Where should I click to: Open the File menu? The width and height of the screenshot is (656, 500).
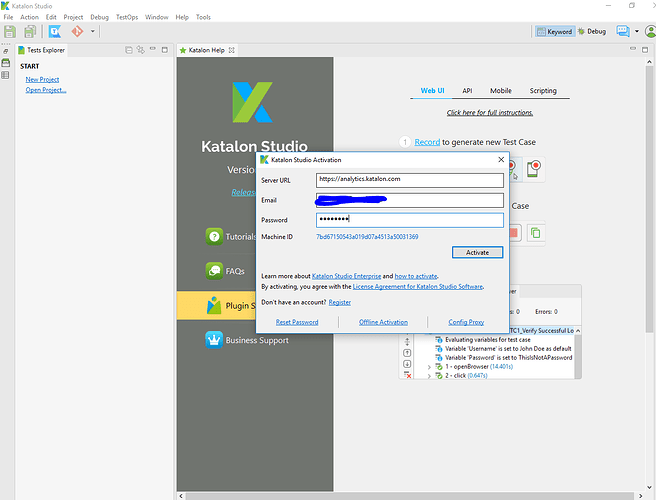pos(8,17)
